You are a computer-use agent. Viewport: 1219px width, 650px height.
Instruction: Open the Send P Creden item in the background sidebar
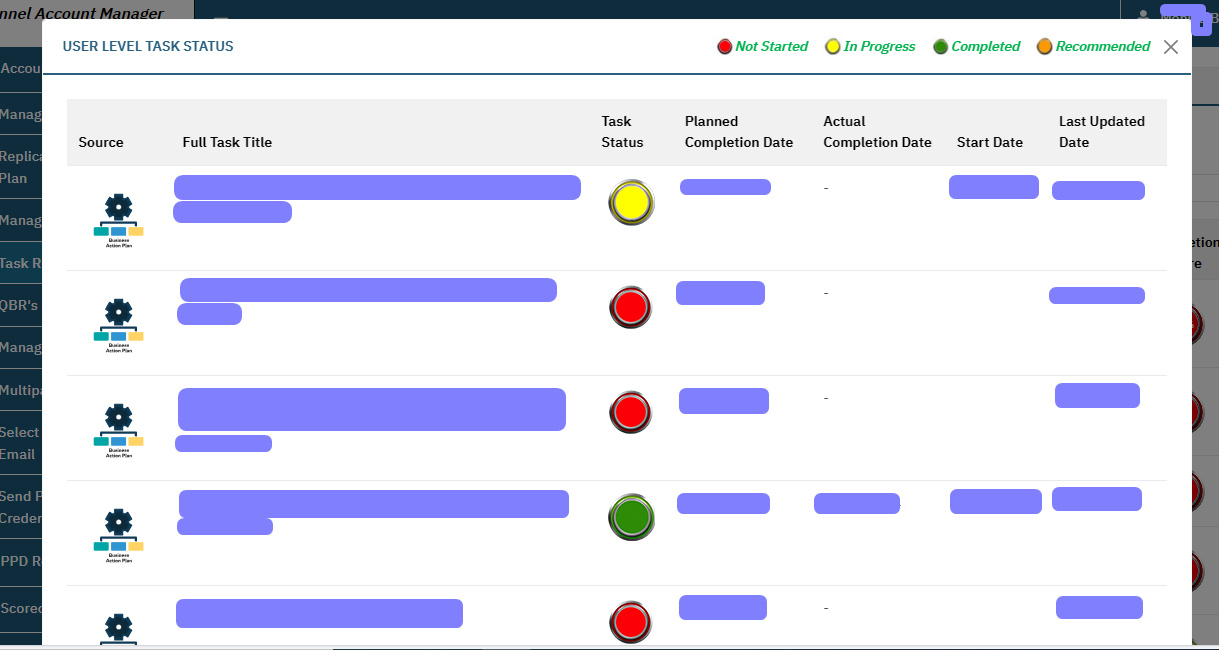coord(21,507)
